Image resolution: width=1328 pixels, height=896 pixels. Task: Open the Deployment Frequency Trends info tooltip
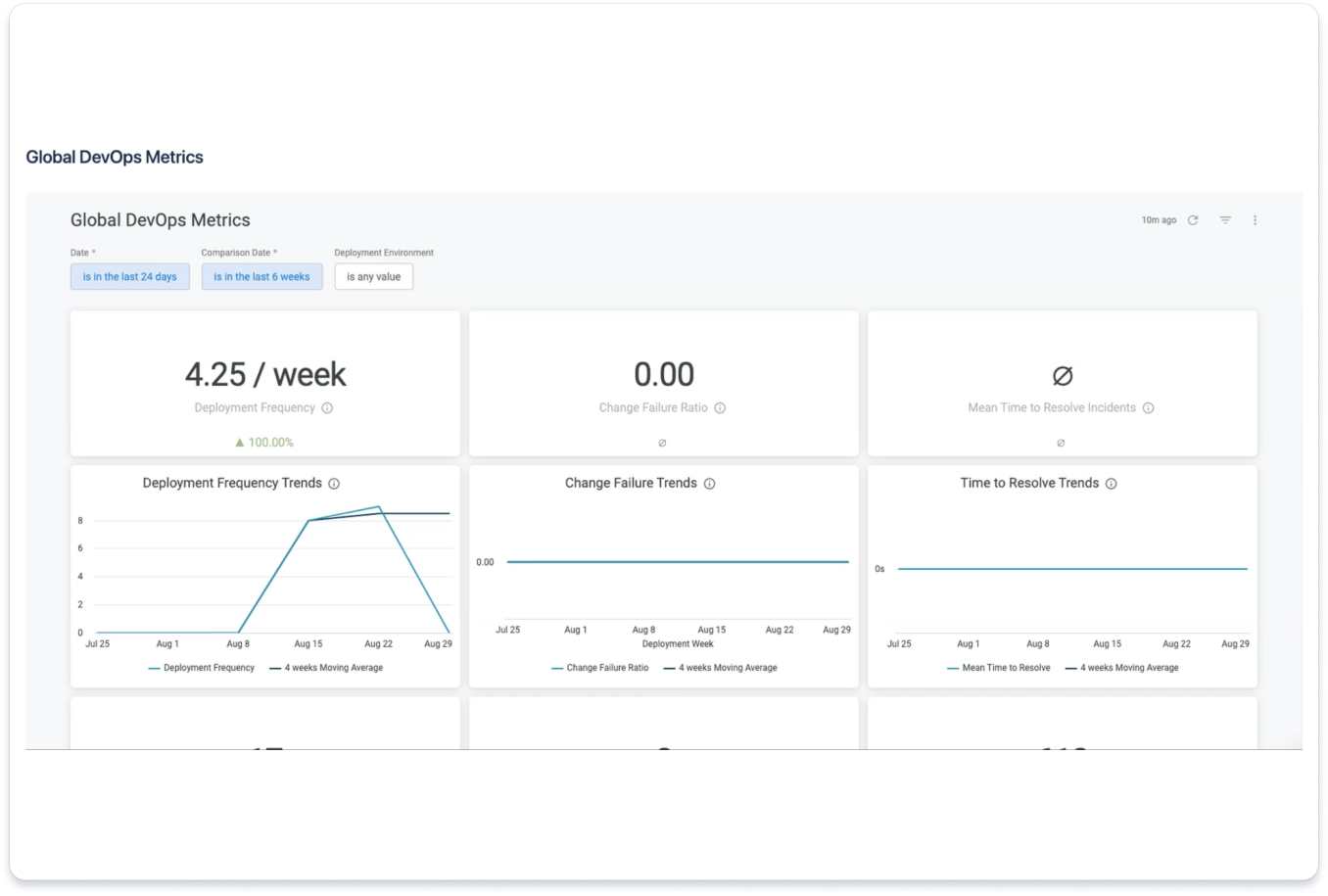pyautogui.click(x=334, y=483)
